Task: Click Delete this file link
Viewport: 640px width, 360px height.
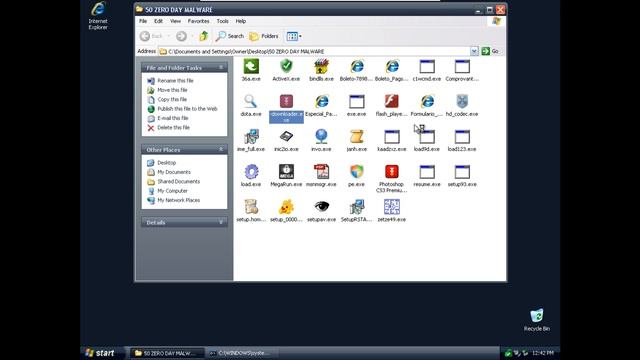Action: pyautogui.click(x=173, y=128)
